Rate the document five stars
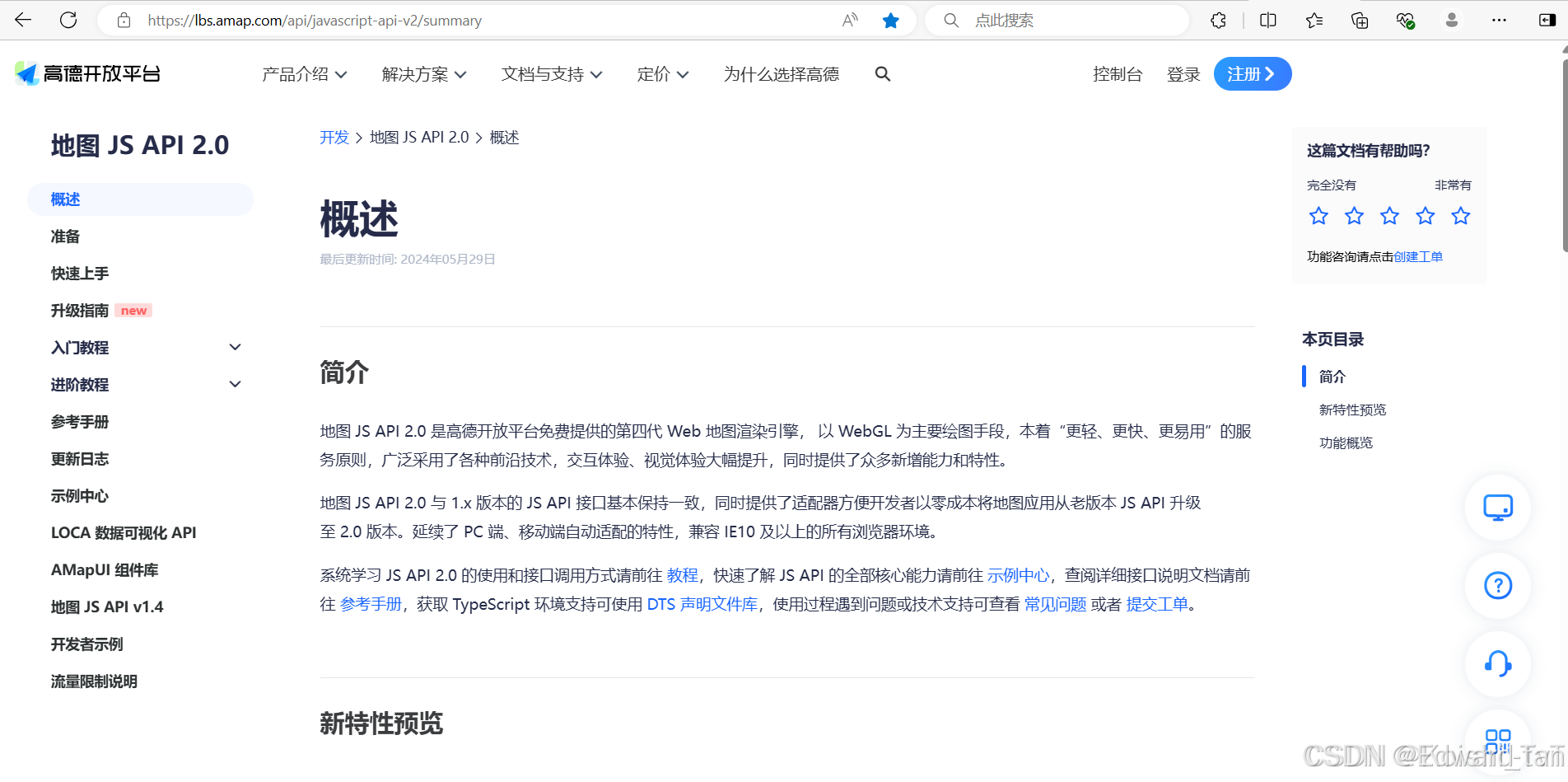Image resolution: width=1568 pixels, height=782 pixels. coord(1461,216)
